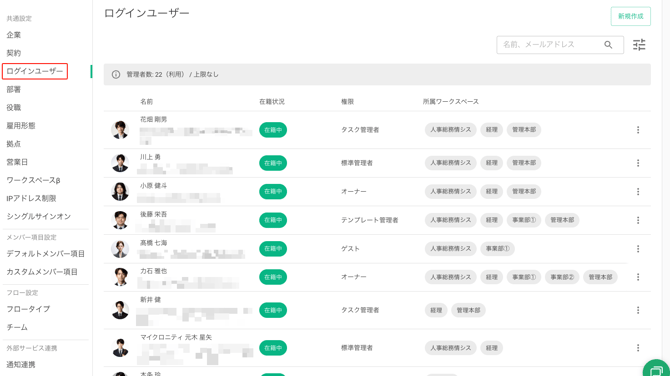670x376 pixels.
Task: Click the 事業部① tag of 高橋 七海
Action: [497, 249]
